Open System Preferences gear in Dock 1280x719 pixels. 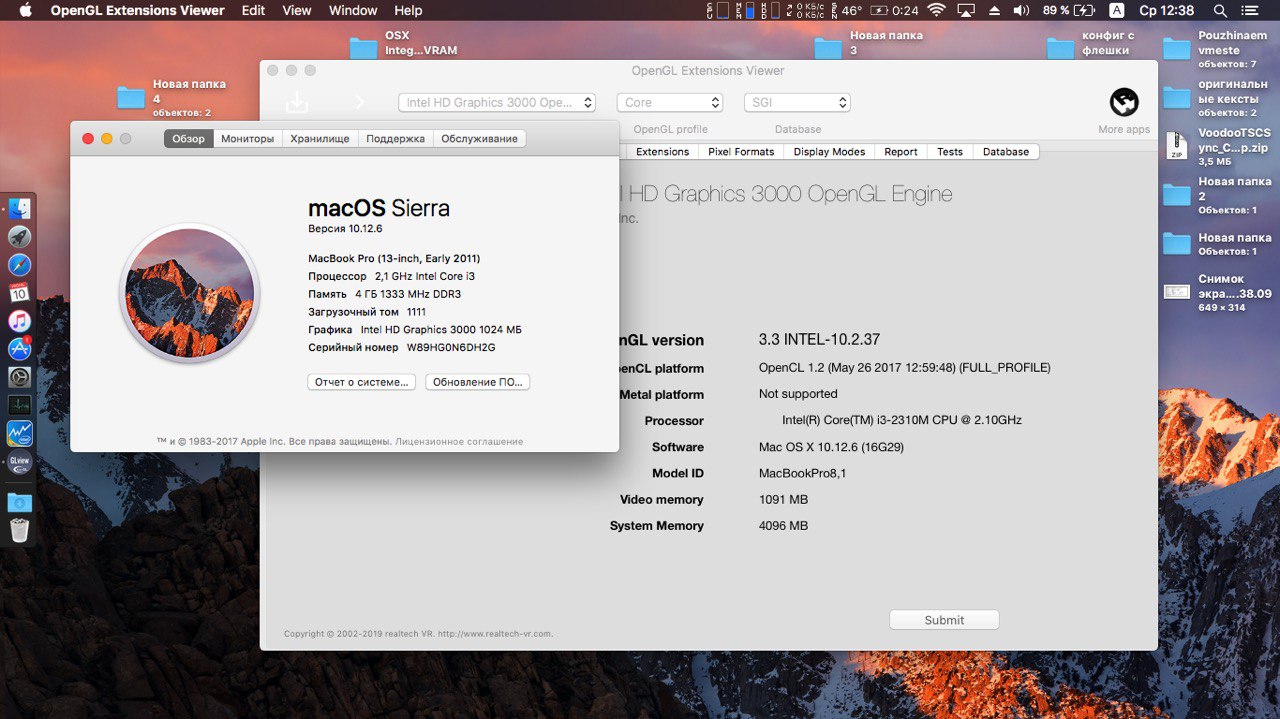pyautogui.click(x=19, y=378)
